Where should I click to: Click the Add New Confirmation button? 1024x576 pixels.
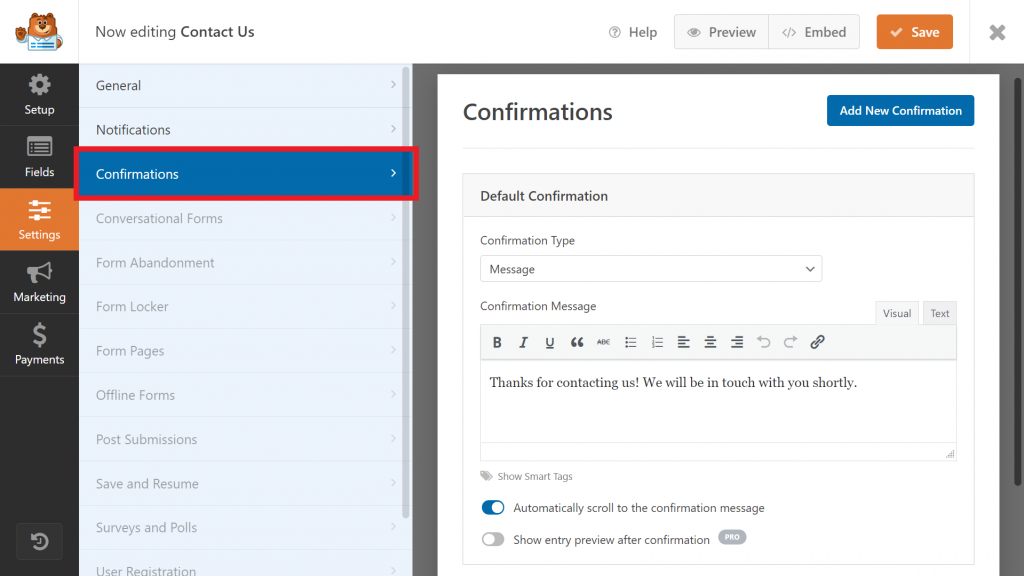pyautogui.click(x=900, y=110)
